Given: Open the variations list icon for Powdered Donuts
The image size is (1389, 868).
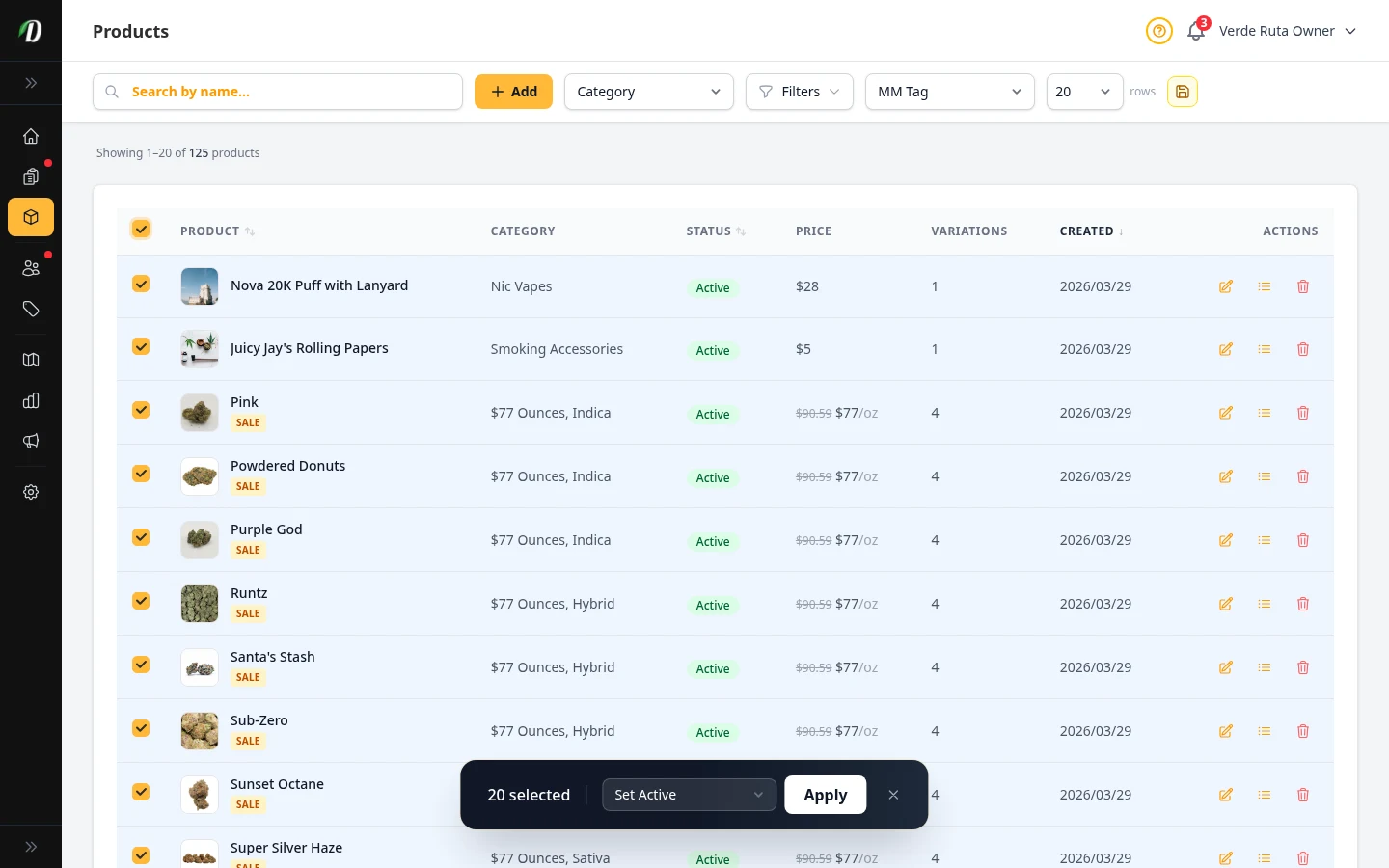Looking at the screenshot, I should tap(1264, 476).
